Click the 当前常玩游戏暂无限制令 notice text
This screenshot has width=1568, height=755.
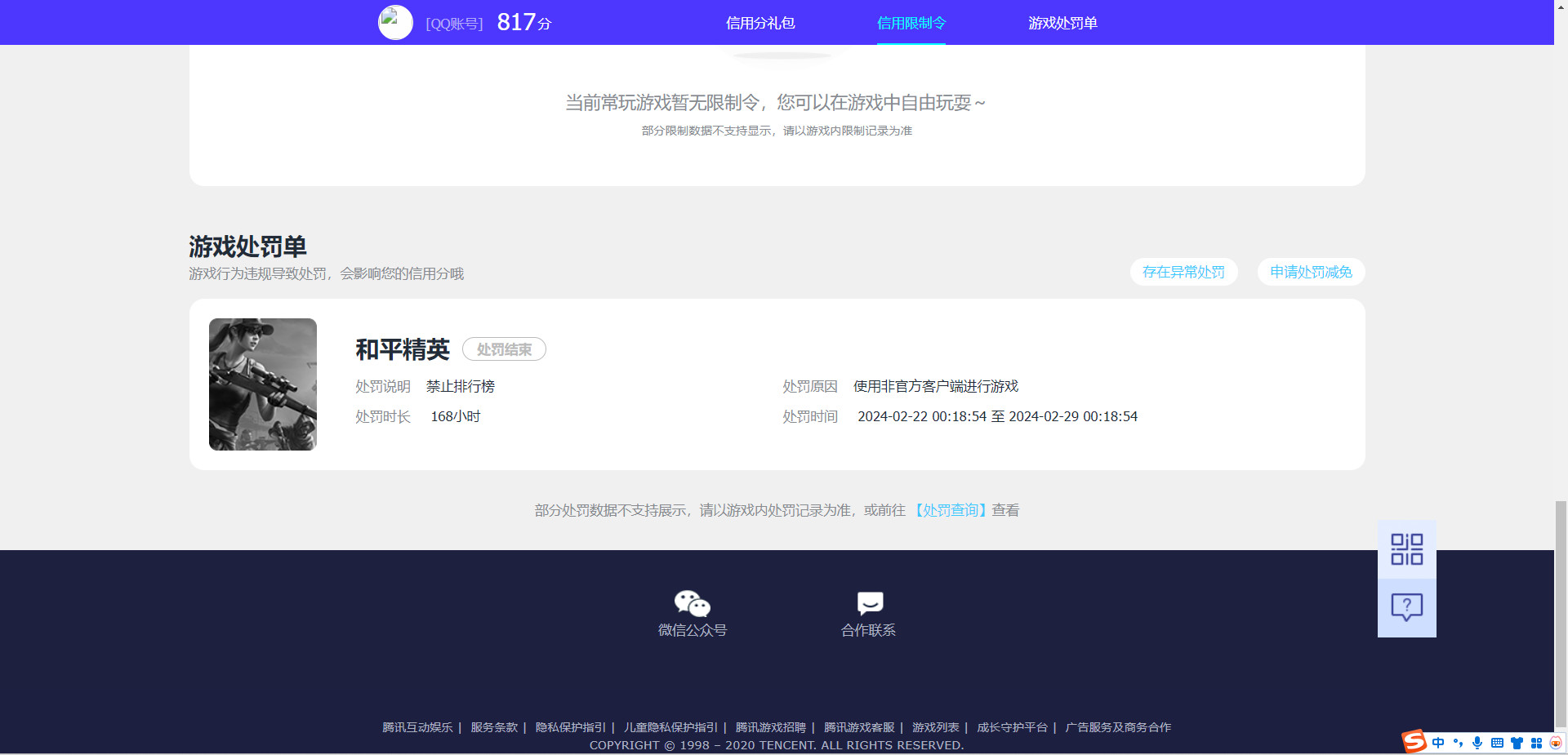point(776,103)
